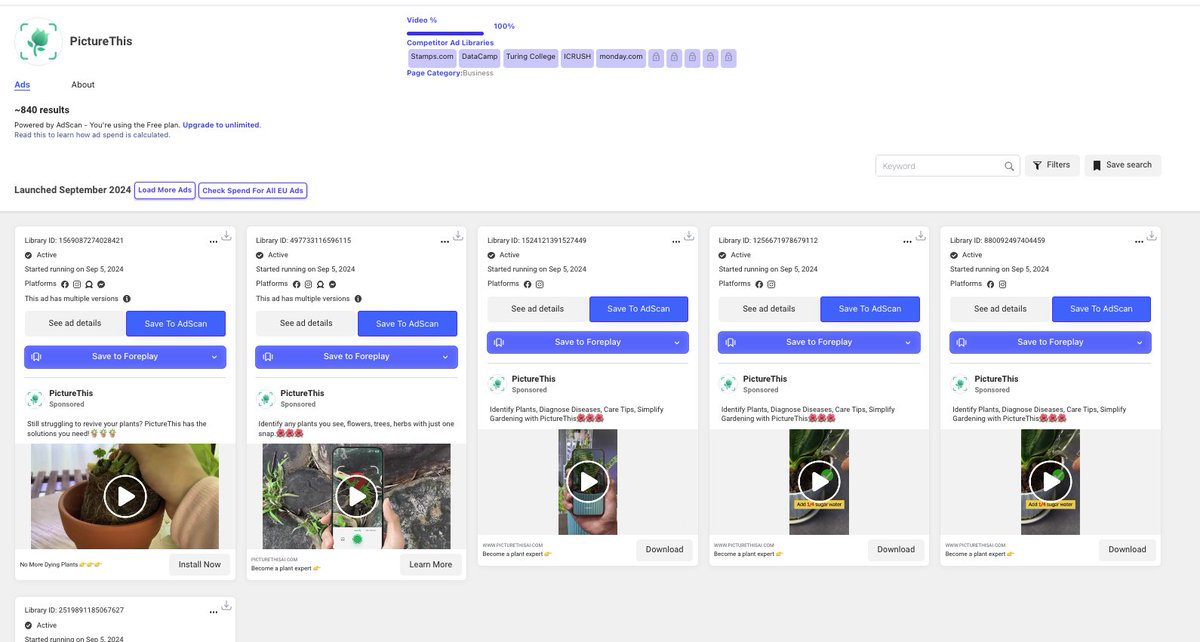
Task: Open three-dot menu on ad 1524121391527449
Action: tap(676, 242)
